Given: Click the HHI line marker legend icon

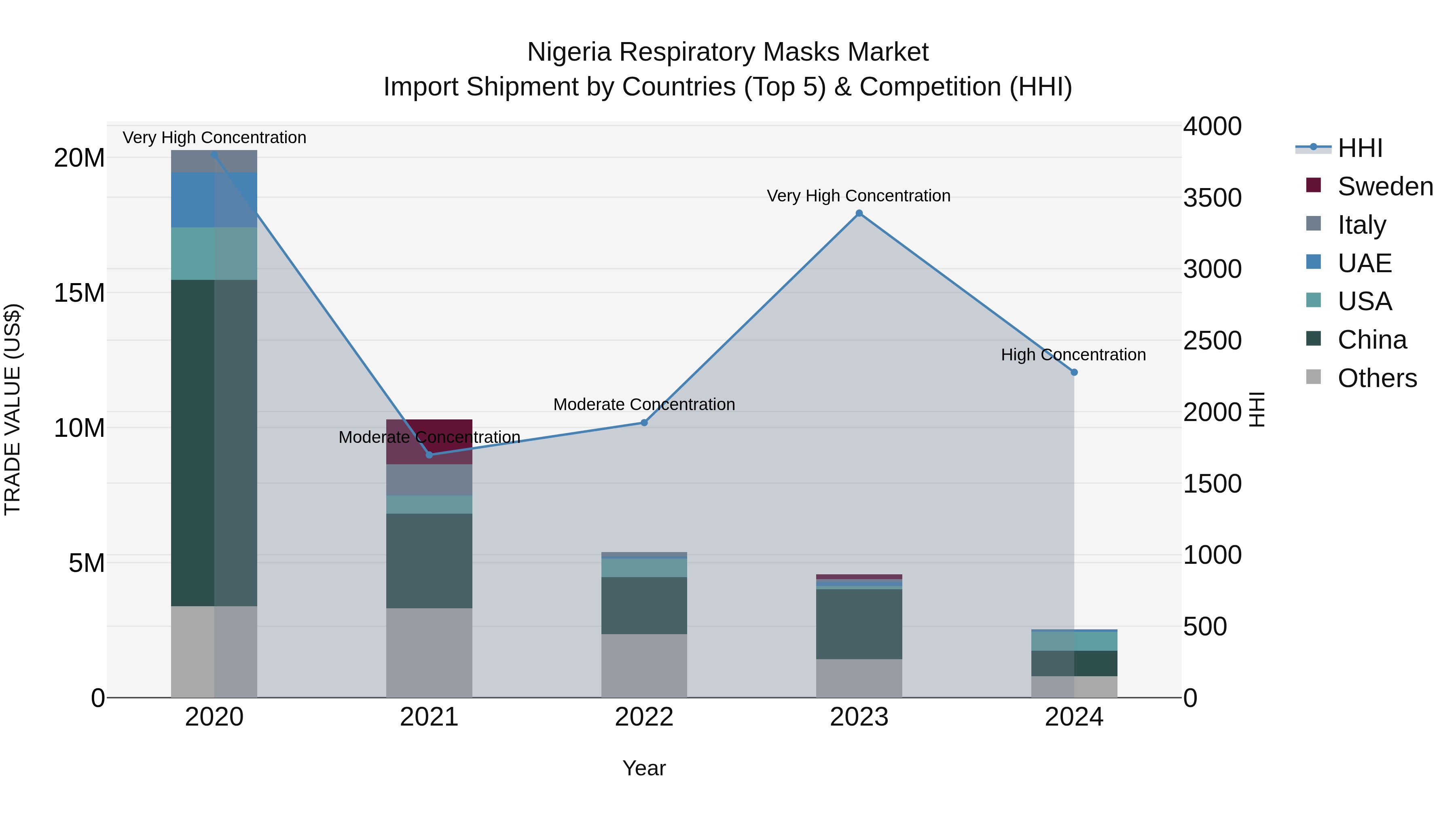Looking at the screenshot, I should (x=1314, y=148).
